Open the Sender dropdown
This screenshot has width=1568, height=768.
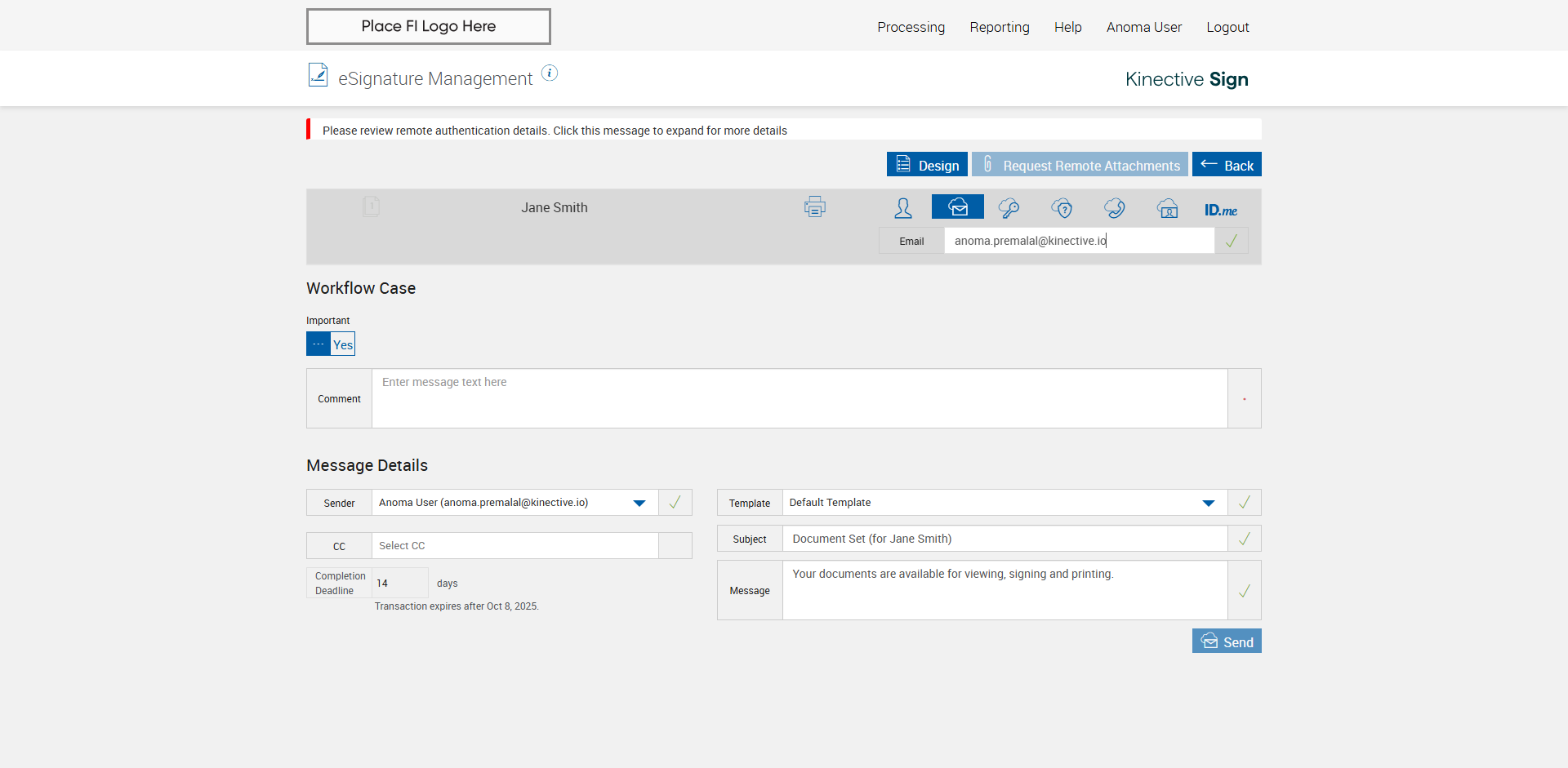point(515,503)
